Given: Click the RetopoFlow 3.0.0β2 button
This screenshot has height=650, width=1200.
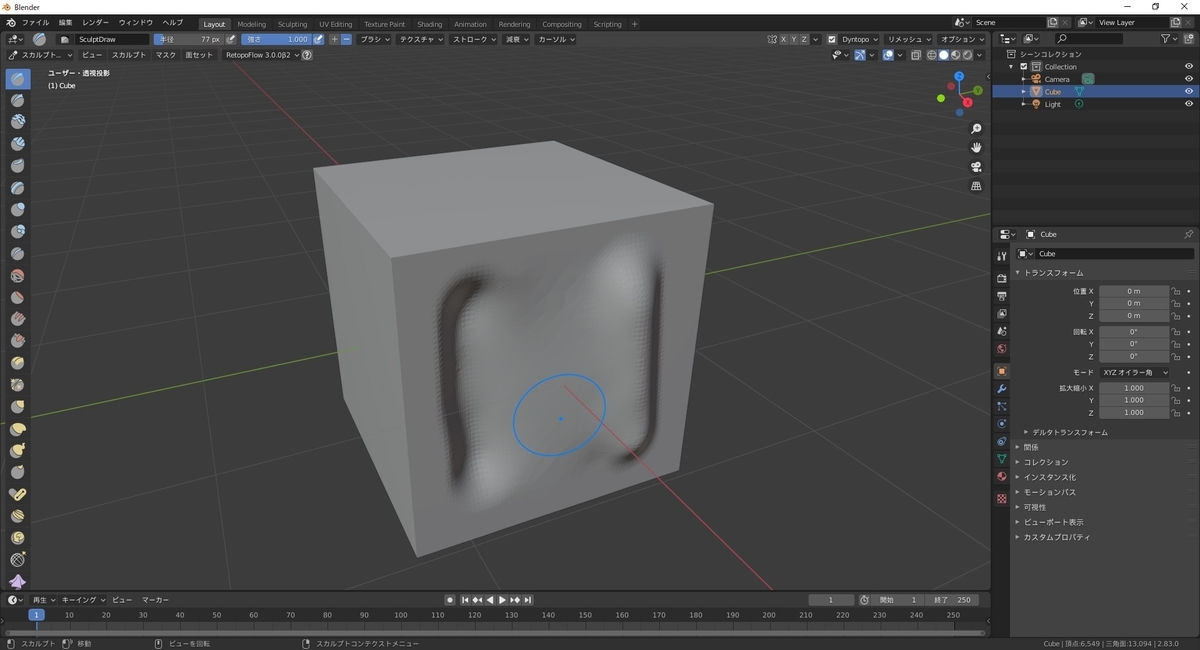Looking at the screenshot, I should 261,55.
